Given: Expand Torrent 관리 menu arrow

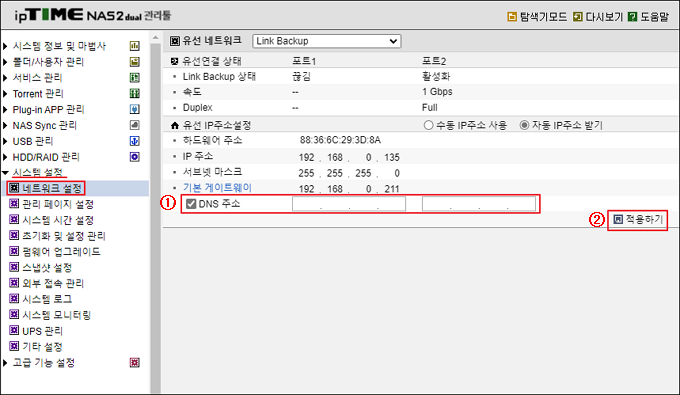Looking at the screenshot, I should coord(5,94).
